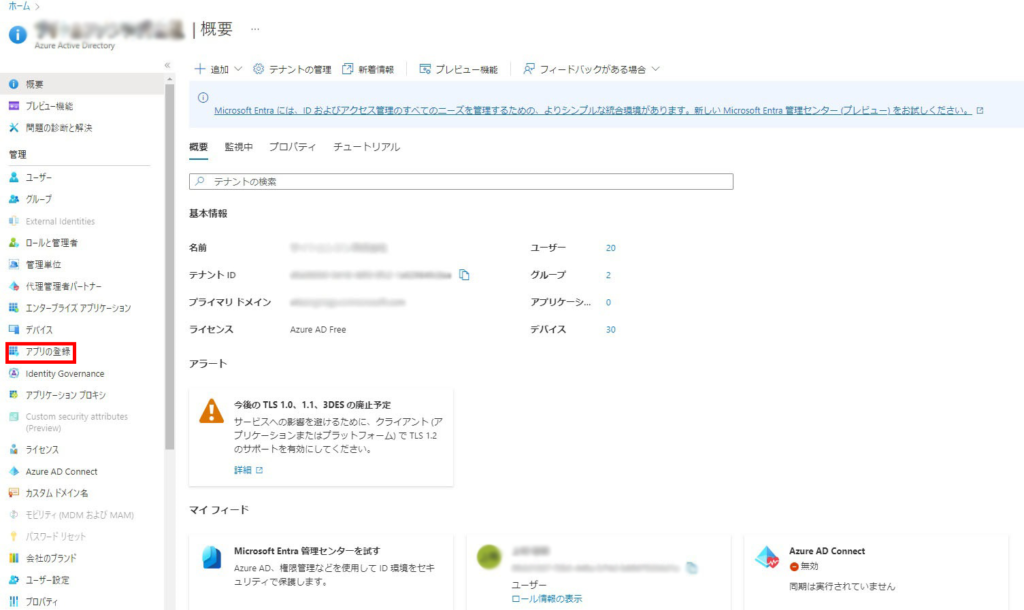Open モビリティ (MDM および MAM) entry
The width and height of the screenshot is (1024, 610).
click(x=79, y=515)
